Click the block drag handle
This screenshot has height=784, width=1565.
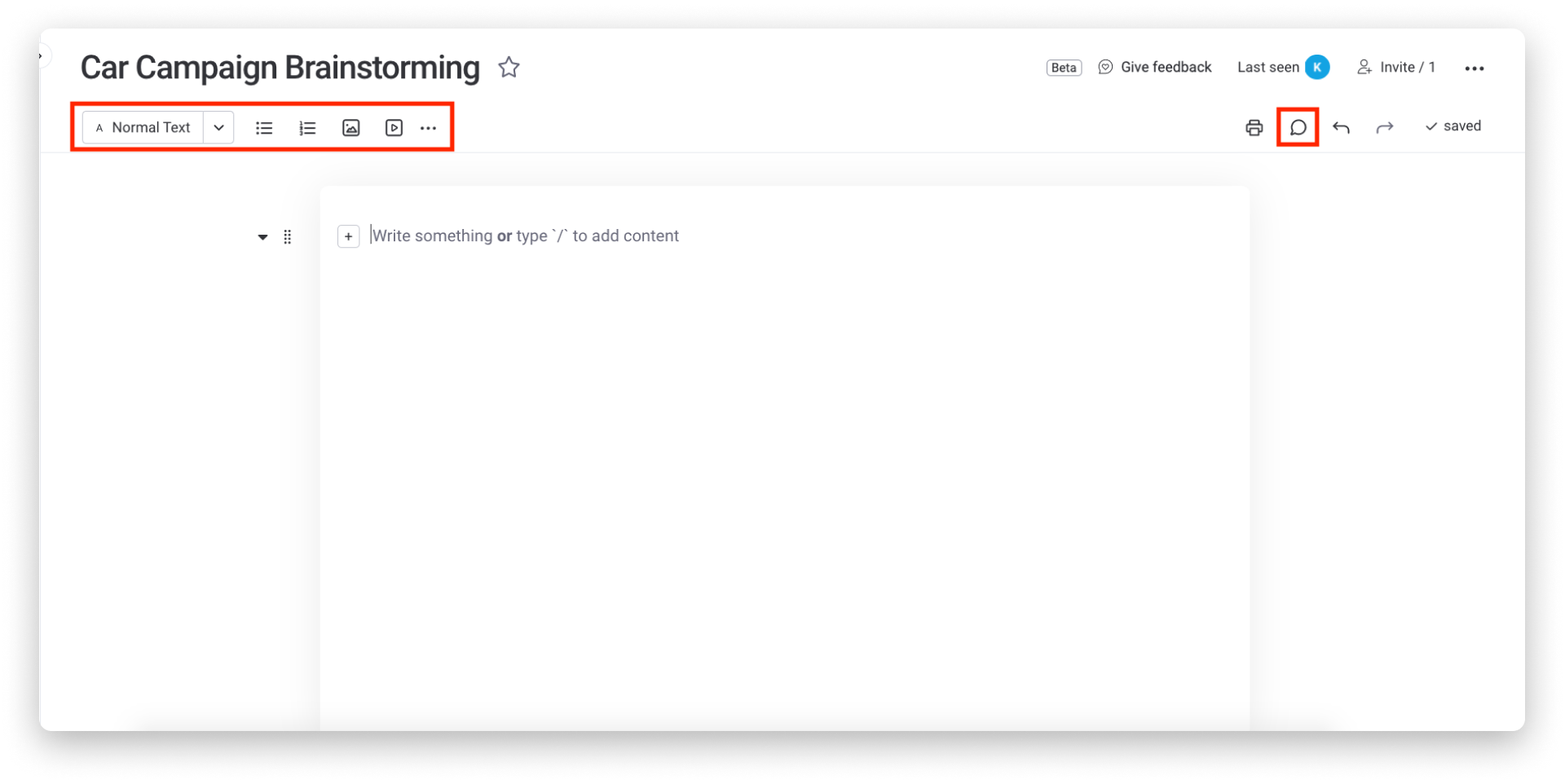coord(287,237)
